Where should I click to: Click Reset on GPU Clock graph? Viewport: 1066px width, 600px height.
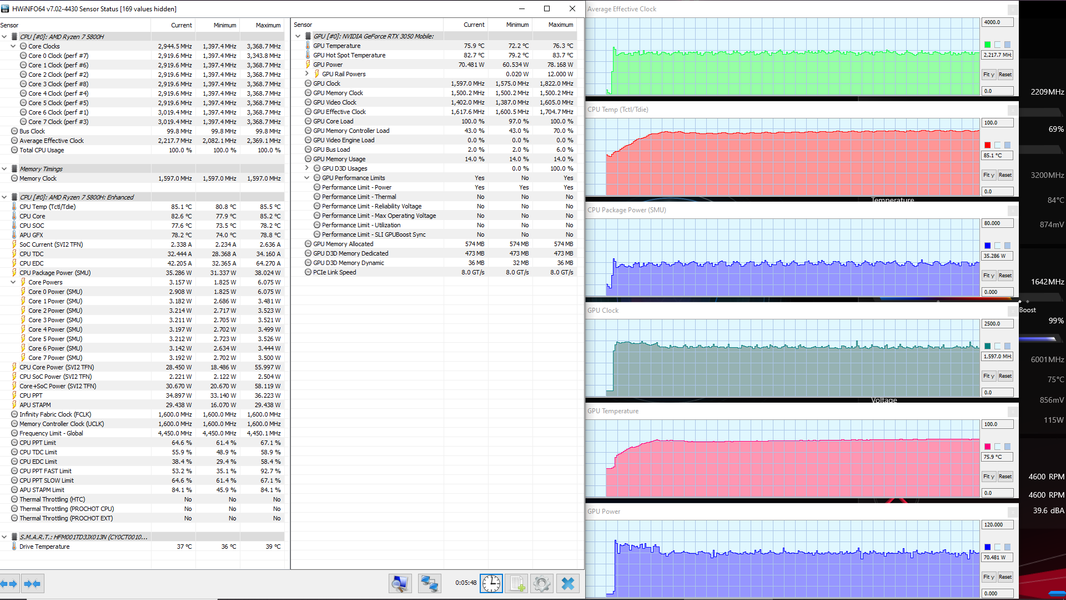pyautogui.click(x=1005, y=376)
